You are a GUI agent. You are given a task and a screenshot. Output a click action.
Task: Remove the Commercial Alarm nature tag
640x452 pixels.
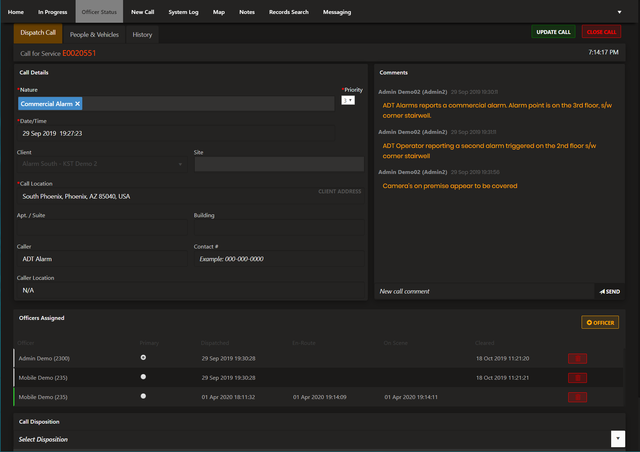coord(78,103)
